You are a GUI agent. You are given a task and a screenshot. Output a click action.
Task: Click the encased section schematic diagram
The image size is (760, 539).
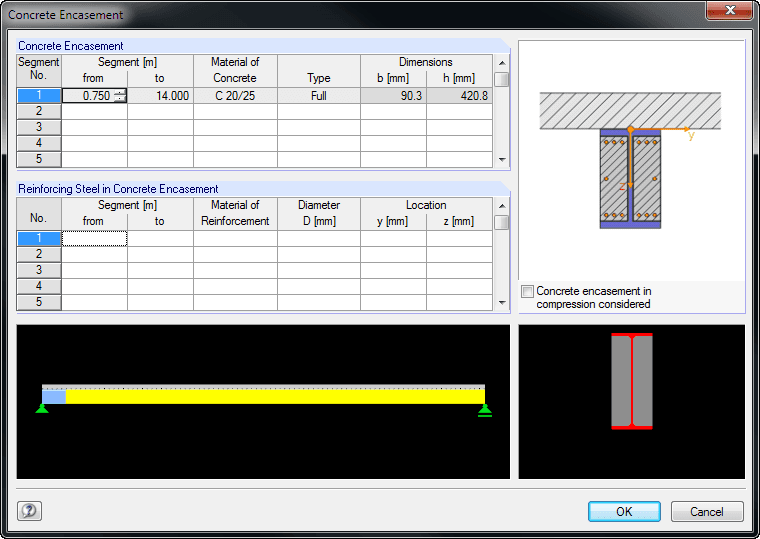pyautogui.click(x=630, y=160)
